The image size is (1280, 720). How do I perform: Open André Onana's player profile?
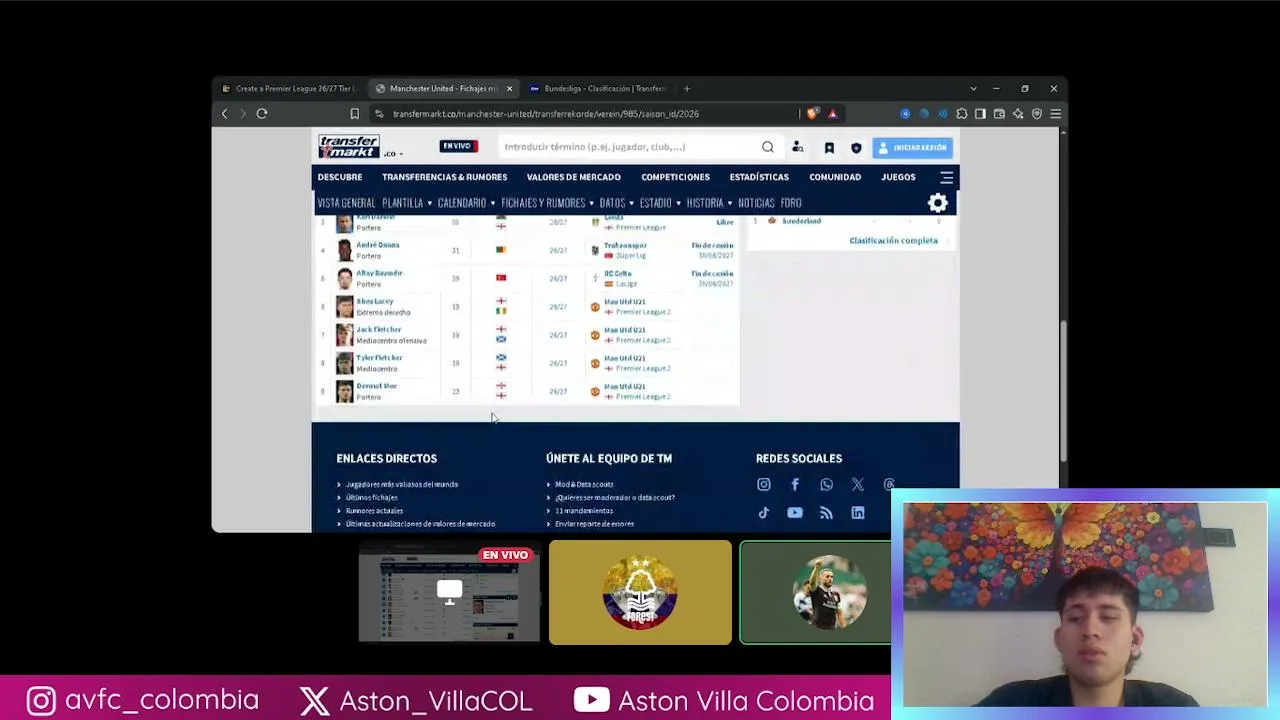point(378,245)
